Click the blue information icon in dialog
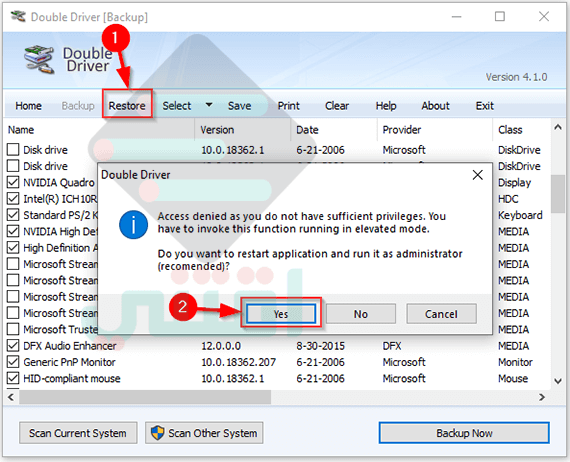 pos(133,225)
